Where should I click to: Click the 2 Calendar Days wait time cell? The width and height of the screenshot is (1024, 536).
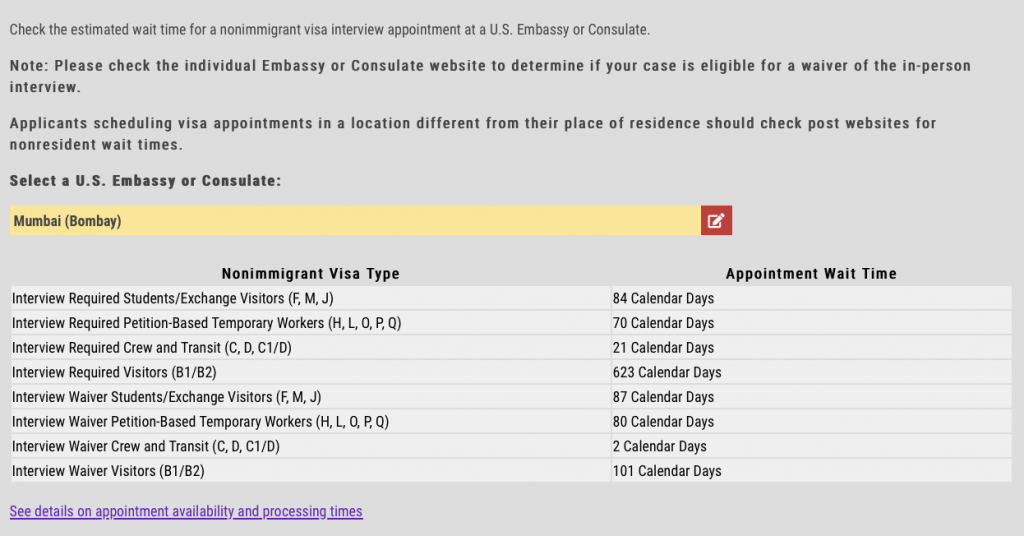point(812,447)
